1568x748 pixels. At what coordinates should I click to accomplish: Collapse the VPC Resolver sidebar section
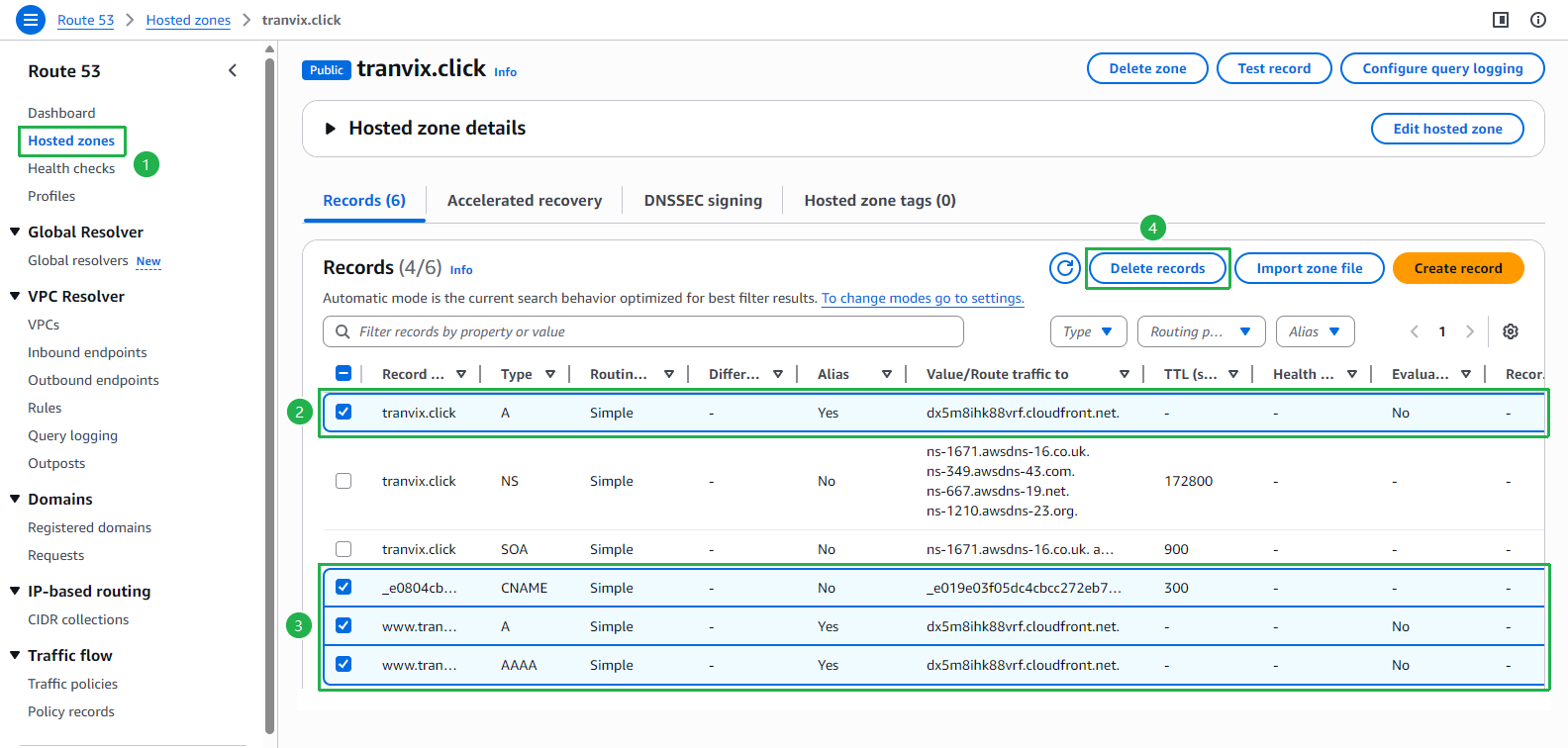[x=15, y=296]
